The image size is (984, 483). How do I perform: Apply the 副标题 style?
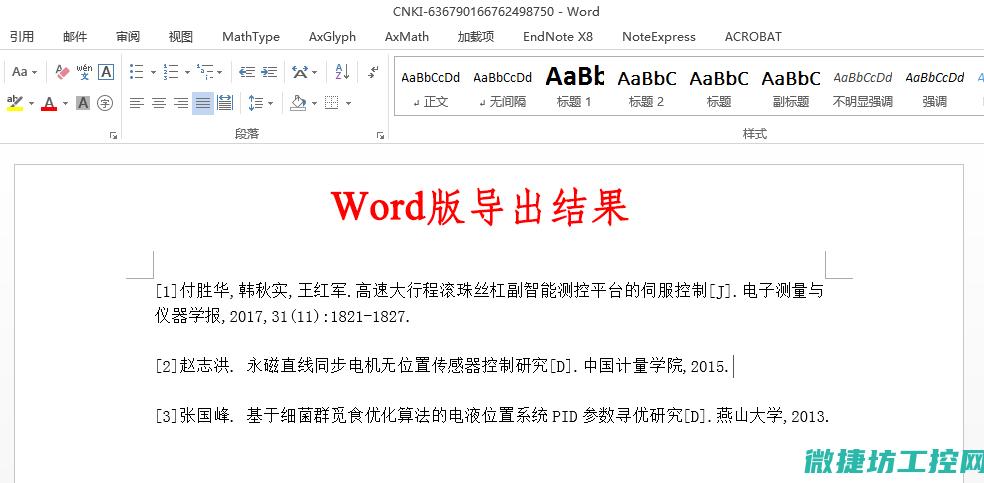(791, 87)
